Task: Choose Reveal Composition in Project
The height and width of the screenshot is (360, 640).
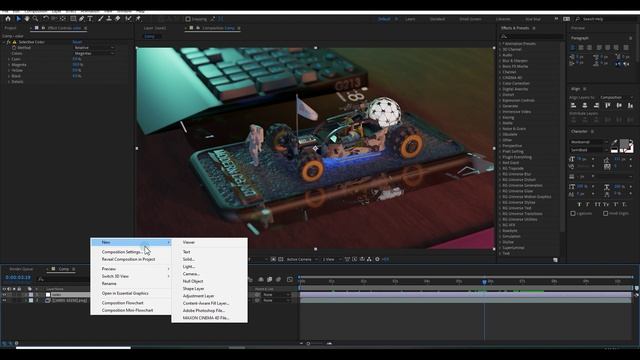Action: click(128, 260)
